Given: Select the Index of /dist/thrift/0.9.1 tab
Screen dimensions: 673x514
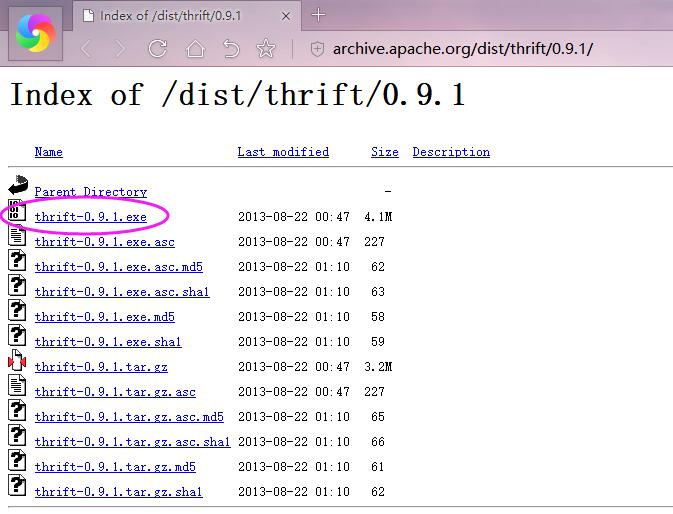Looking at the screenshot, I should (187, 16).
